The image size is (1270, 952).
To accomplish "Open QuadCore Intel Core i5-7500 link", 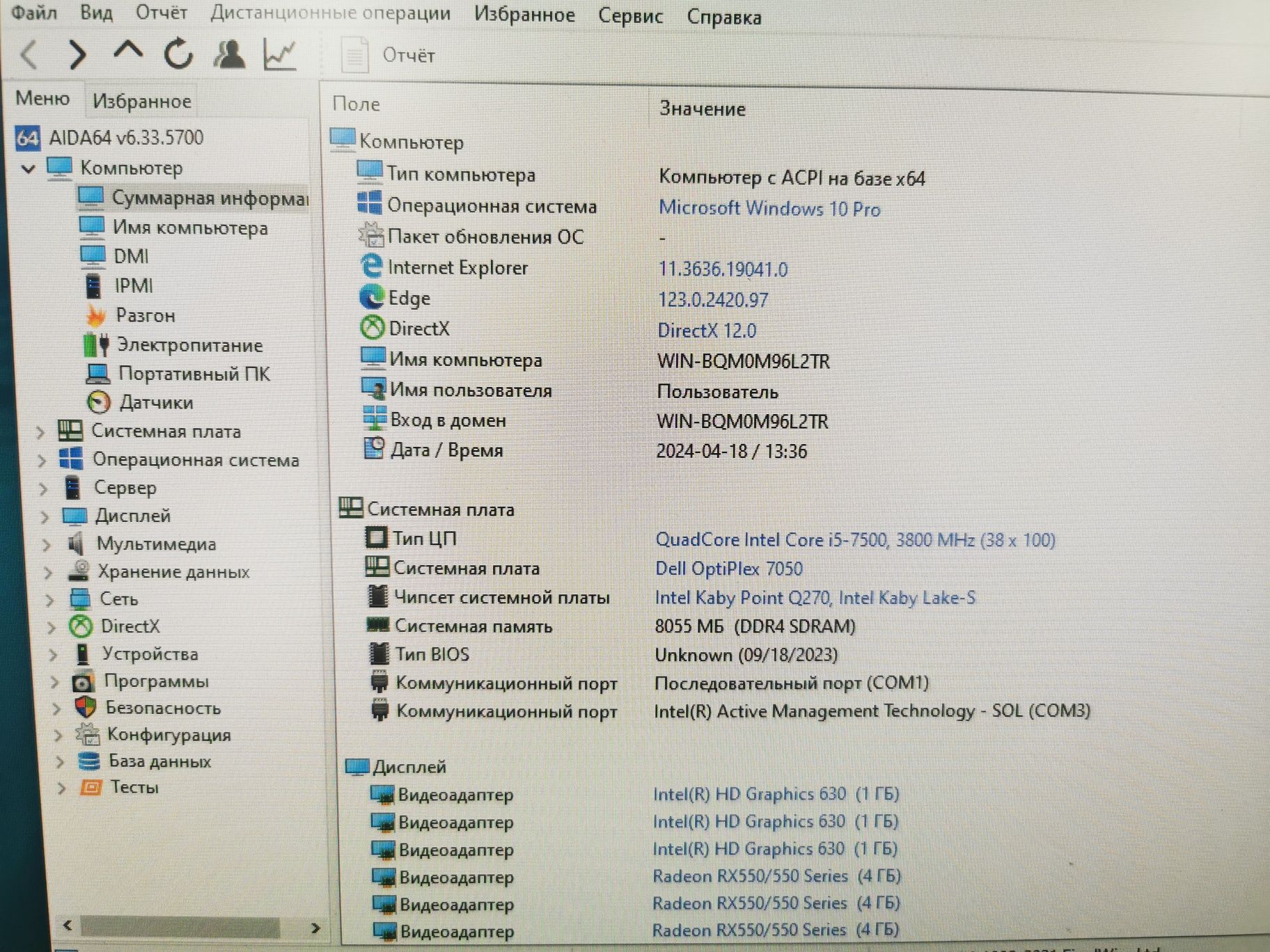I will click(x=855, y=540).
